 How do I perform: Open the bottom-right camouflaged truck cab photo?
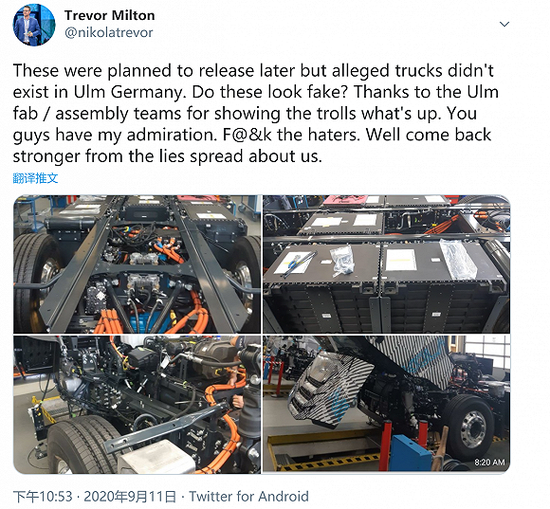(x=387, y=404)
